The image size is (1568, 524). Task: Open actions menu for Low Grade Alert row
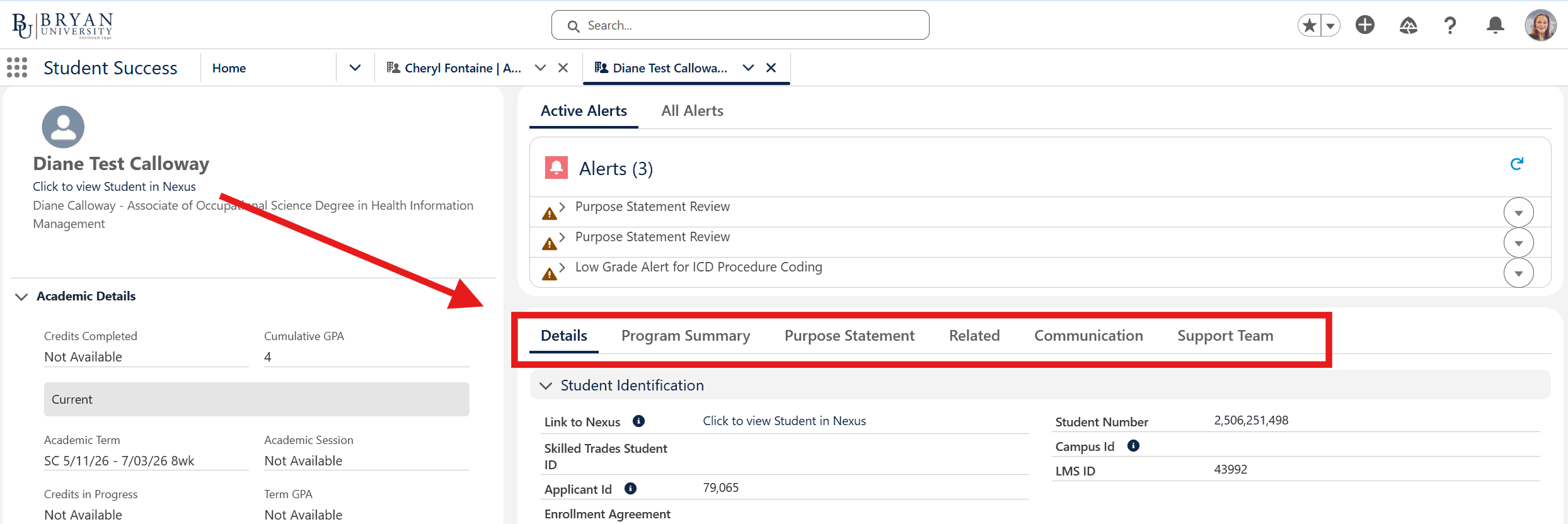pyautogui.click(x=1519, y=273)
